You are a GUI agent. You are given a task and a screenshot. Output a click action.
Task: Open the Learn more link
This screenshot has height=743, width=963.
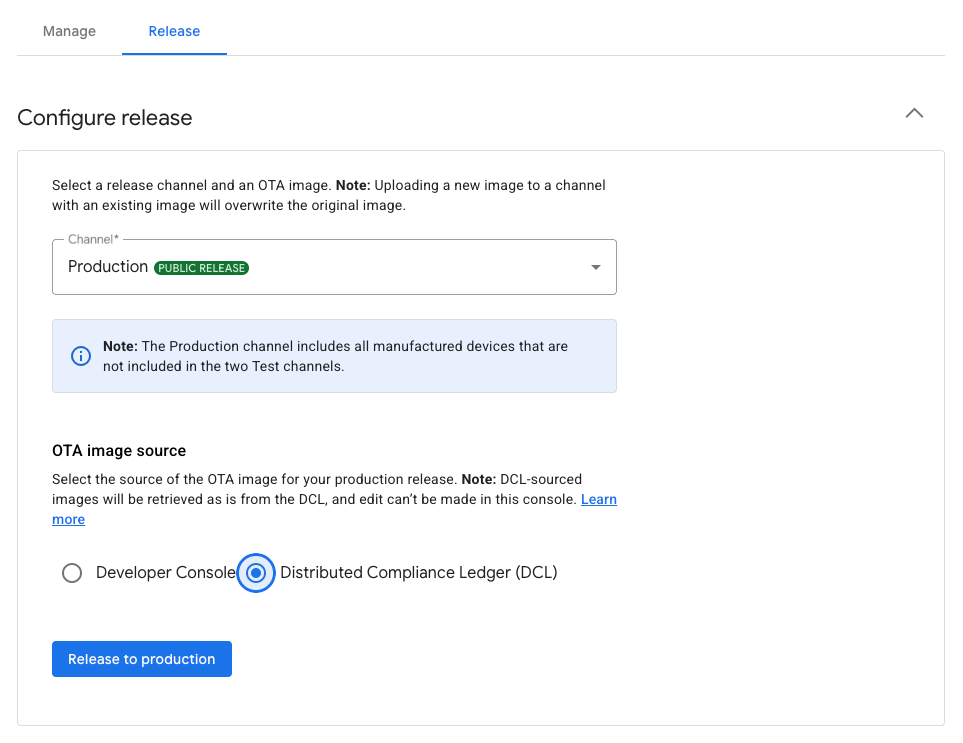pos(598,499)
